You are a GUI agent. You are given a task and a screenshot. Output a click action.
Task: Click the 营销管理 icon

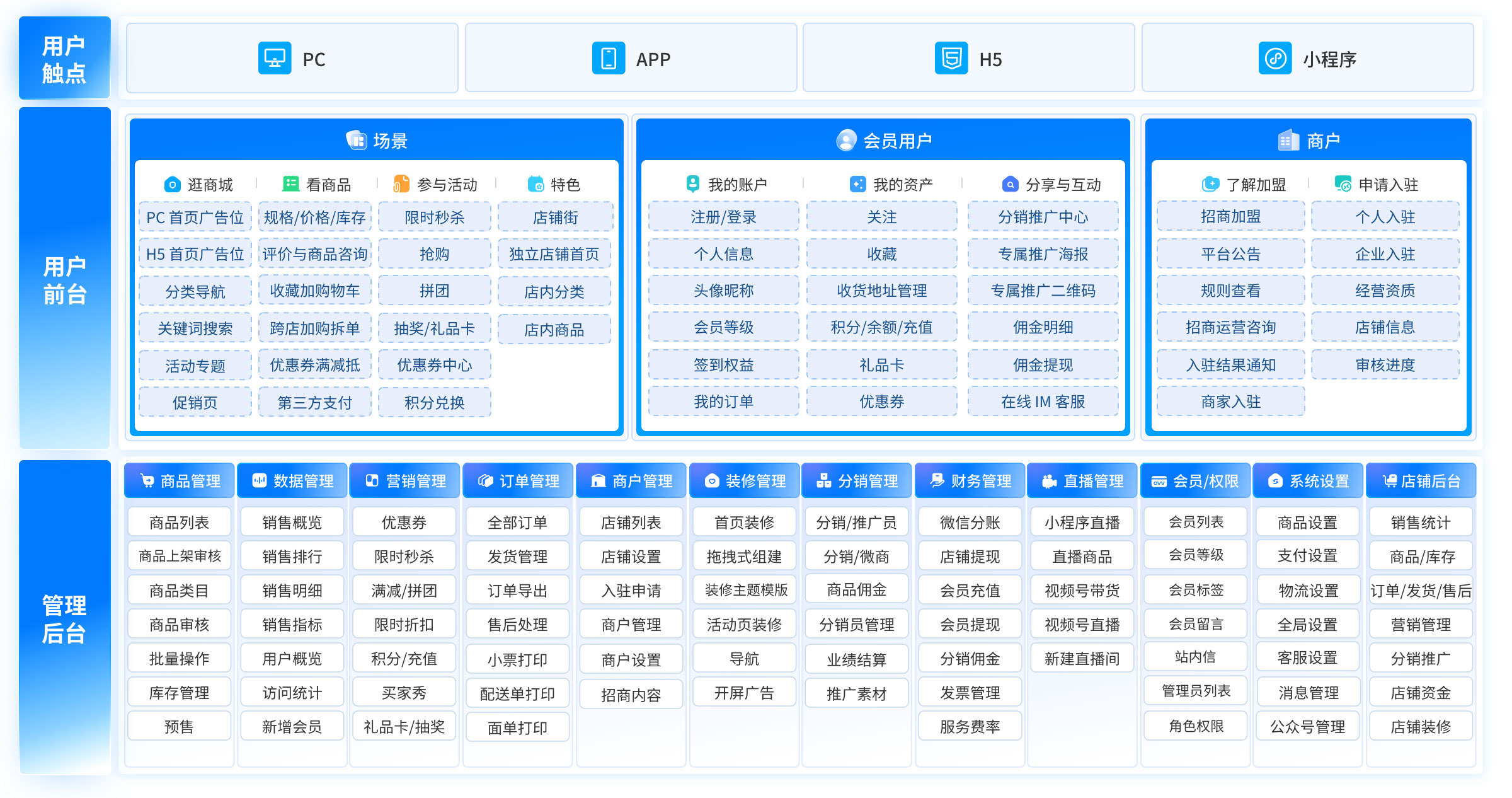(372, 481)
